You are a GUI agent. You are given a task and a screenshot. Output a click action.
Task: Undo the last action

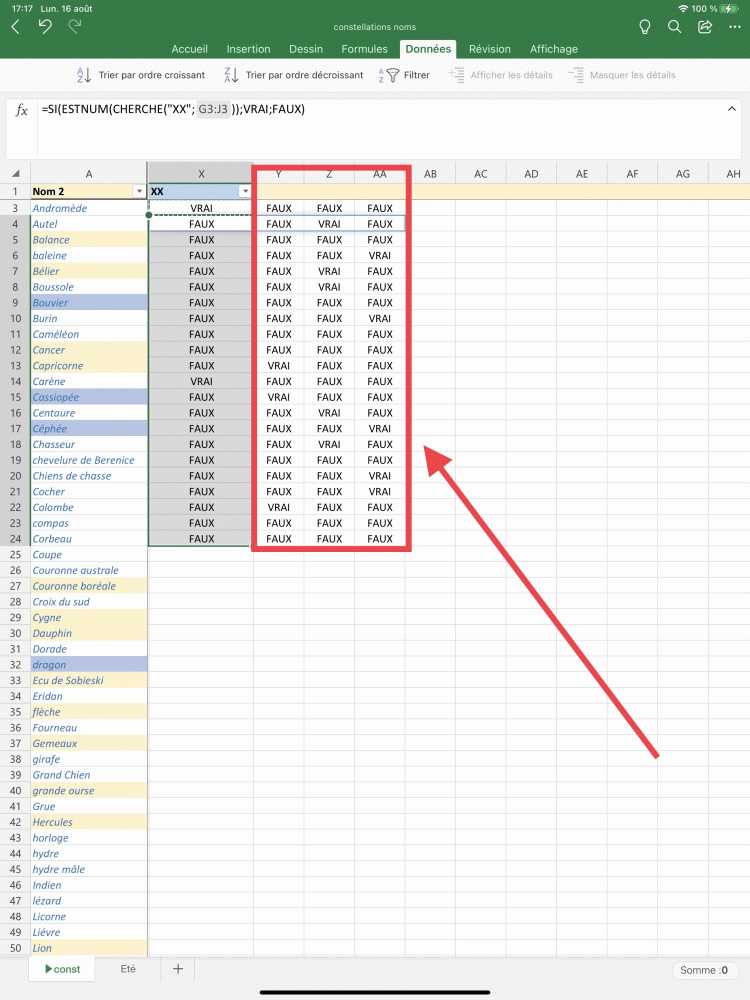tap(45, 27)
